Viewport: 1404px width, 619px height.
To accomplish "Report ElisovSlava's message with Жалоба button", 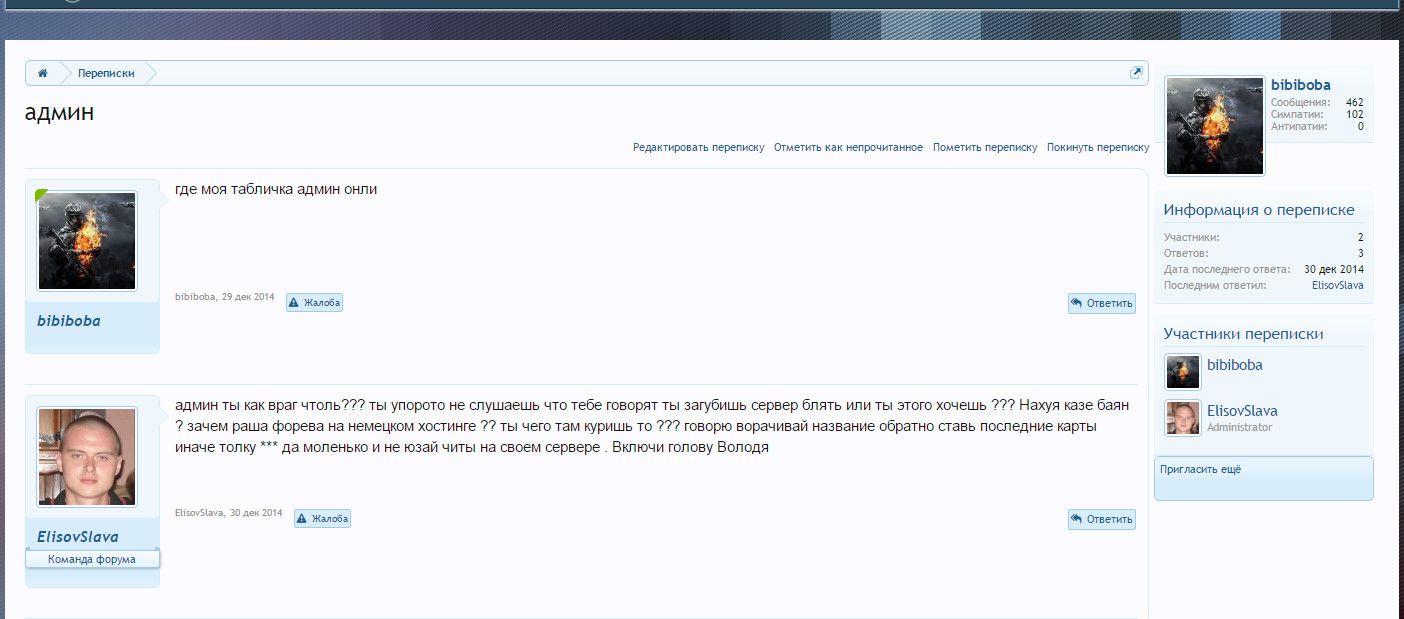I will [x=322, y=518].
